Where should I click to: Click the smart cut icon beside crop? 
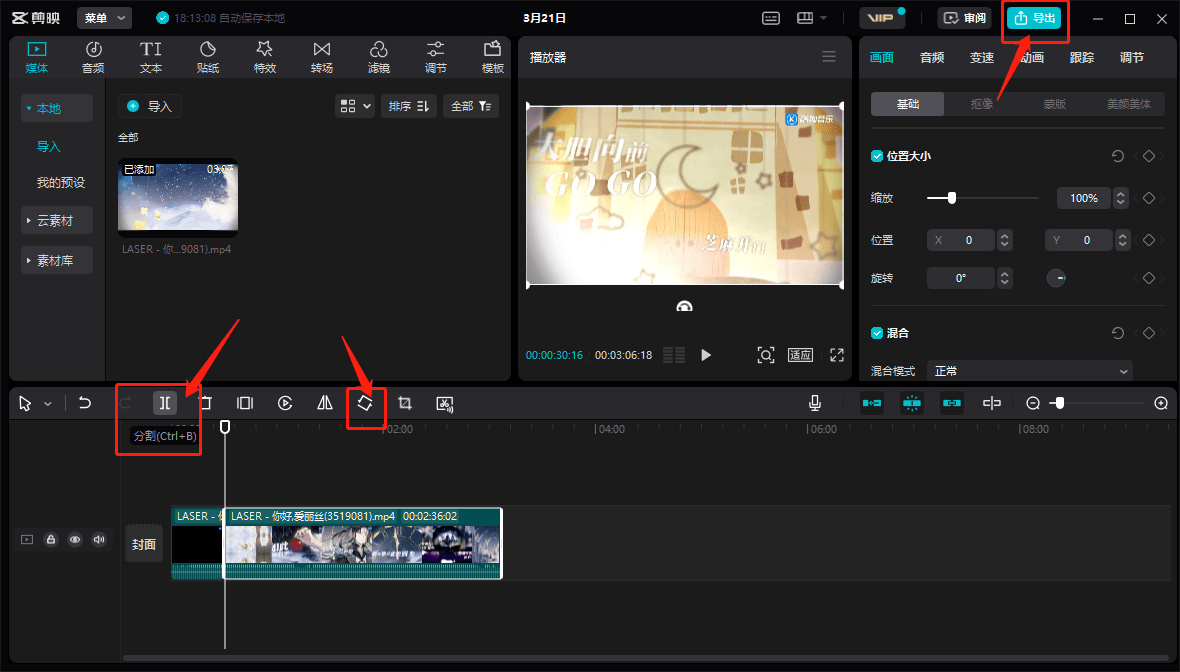445,404
